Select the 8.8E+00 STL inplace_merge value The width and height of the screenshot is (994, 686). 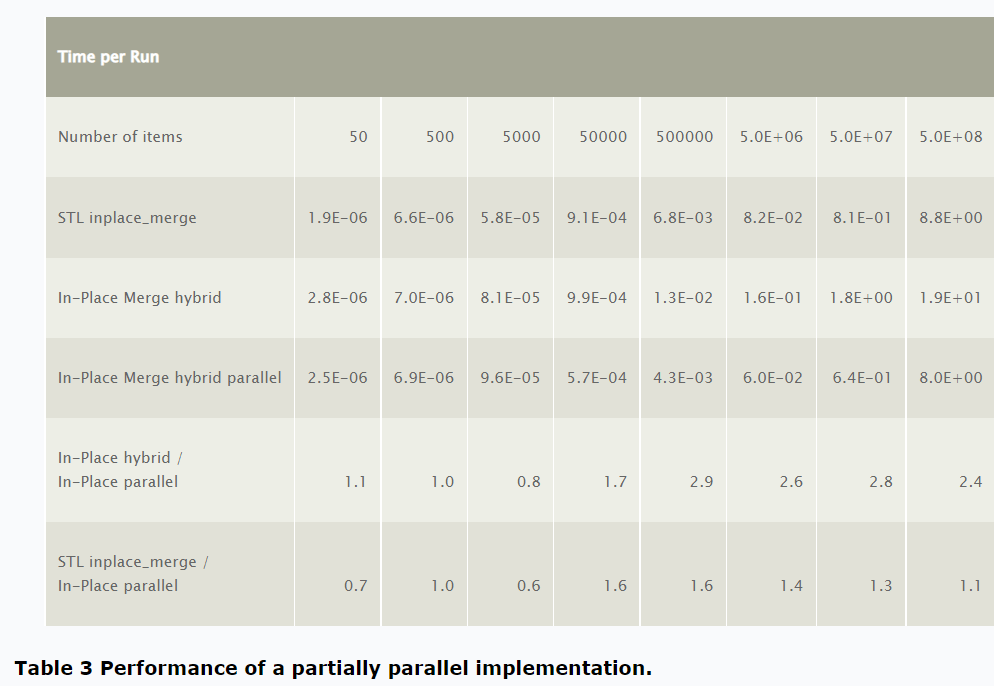[950, 218]
